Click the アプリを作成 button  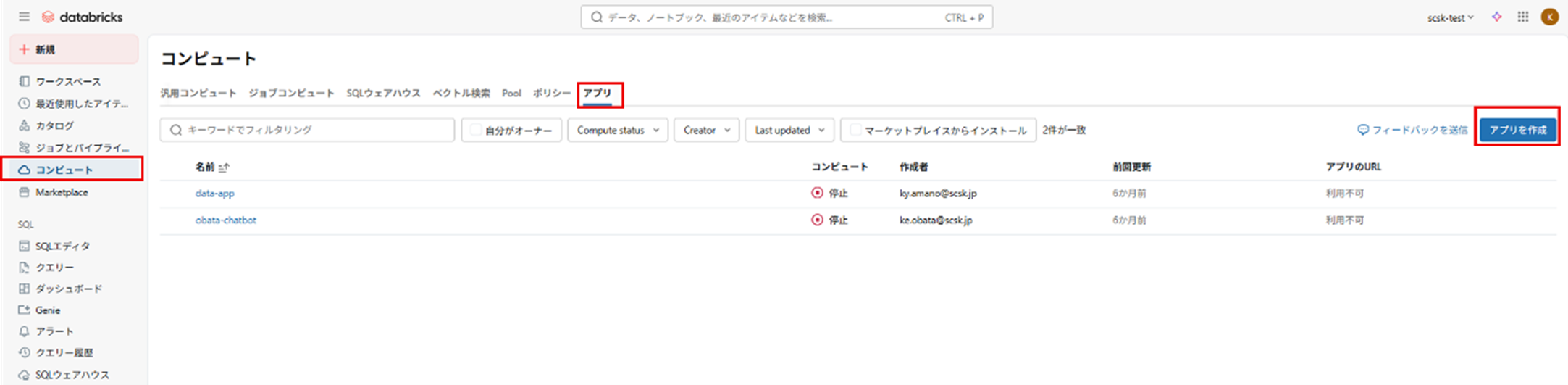click(x=1517, y=130)
